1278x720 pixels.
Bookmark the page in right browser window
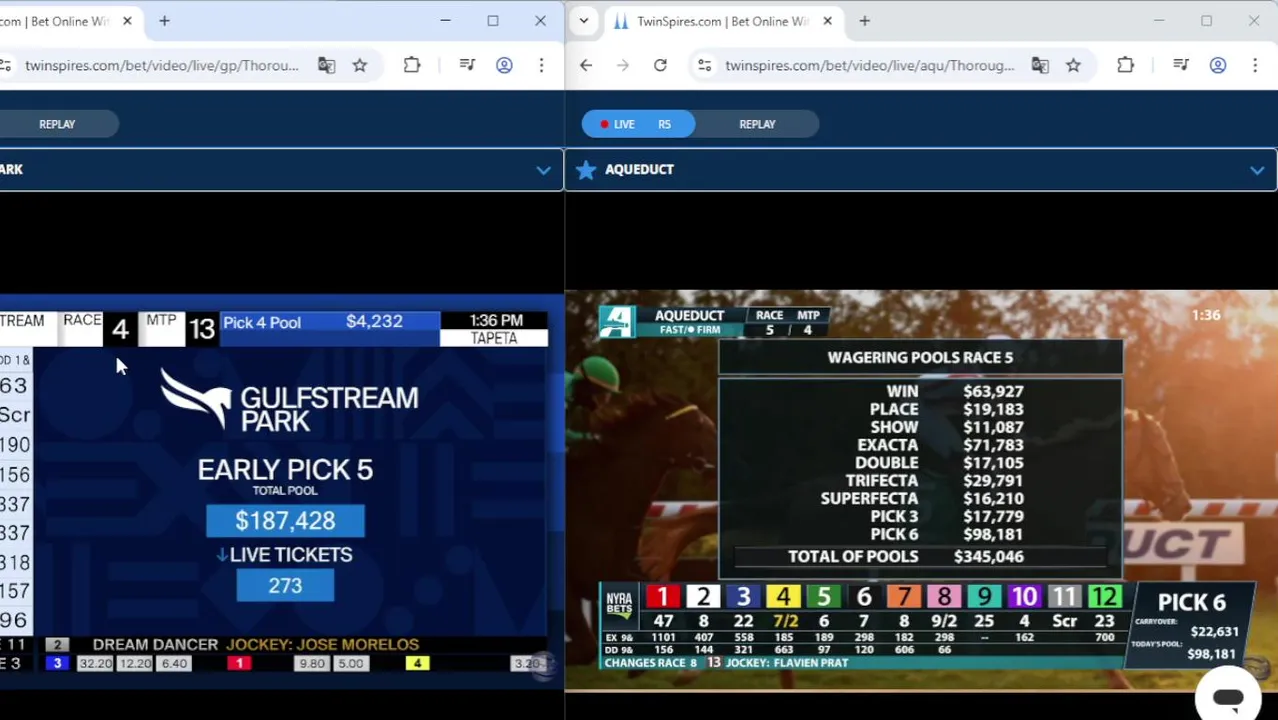pyautogui.click(x=1073, y=65)
